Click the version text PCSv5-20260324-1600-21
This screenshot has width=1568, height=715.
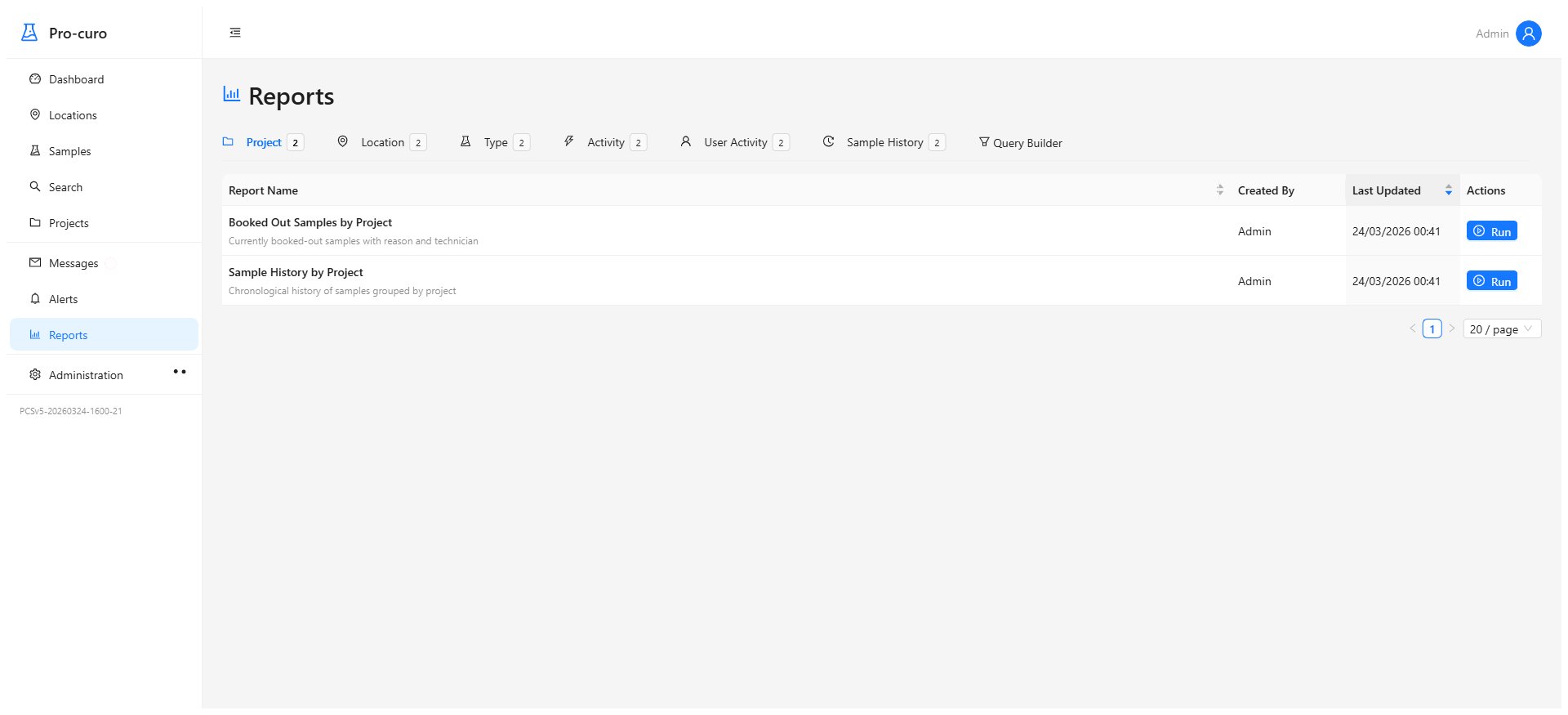click(71, 411)
